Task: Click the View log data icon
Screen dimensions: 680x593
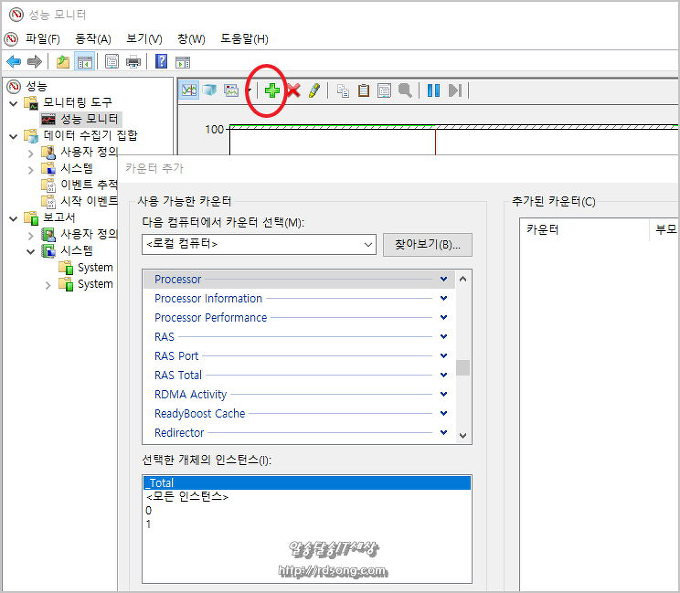Action: pyautogui.click(x=209, y=90)
